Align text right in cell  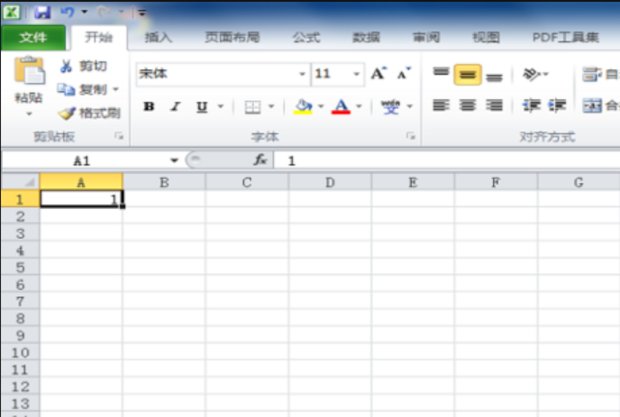(x=494, y=105)
